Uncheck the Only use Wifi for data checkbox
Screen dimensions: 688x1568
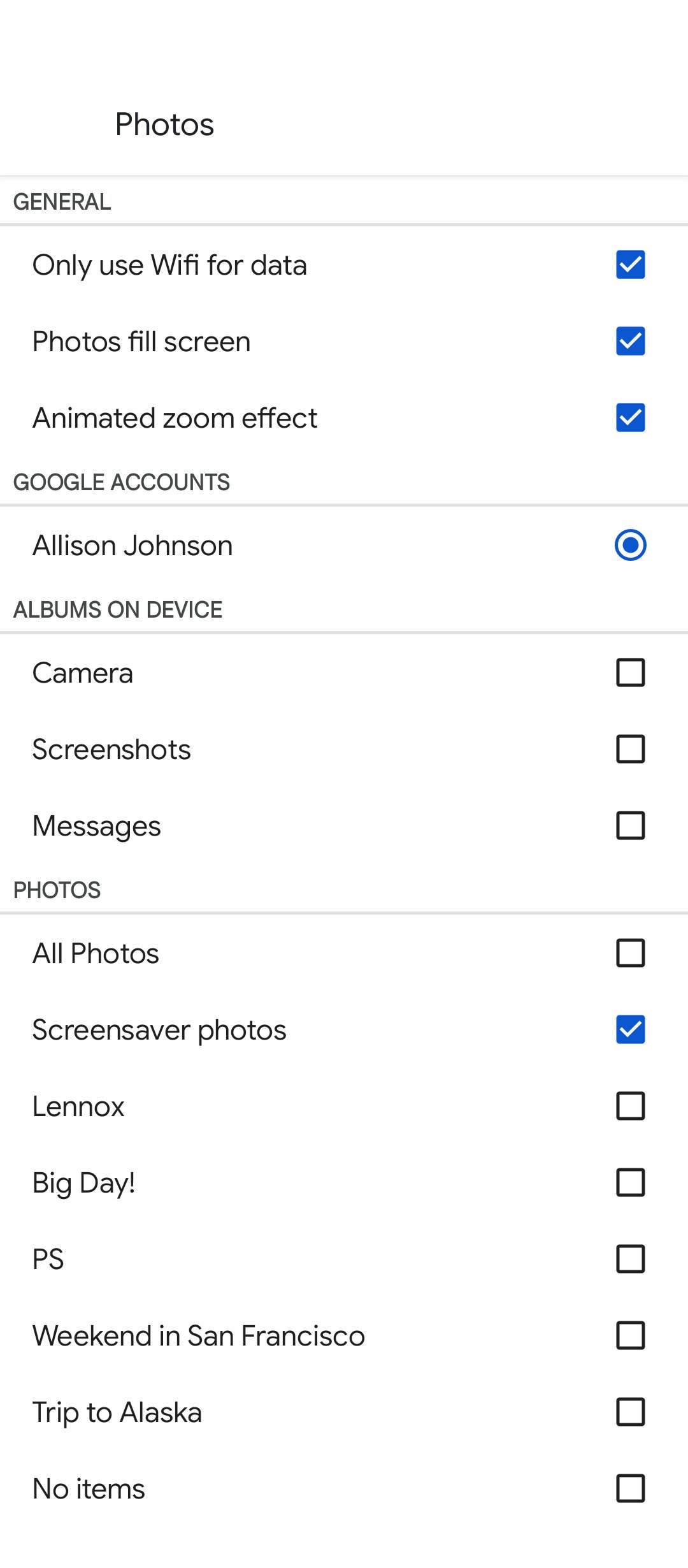coord(630,265)
